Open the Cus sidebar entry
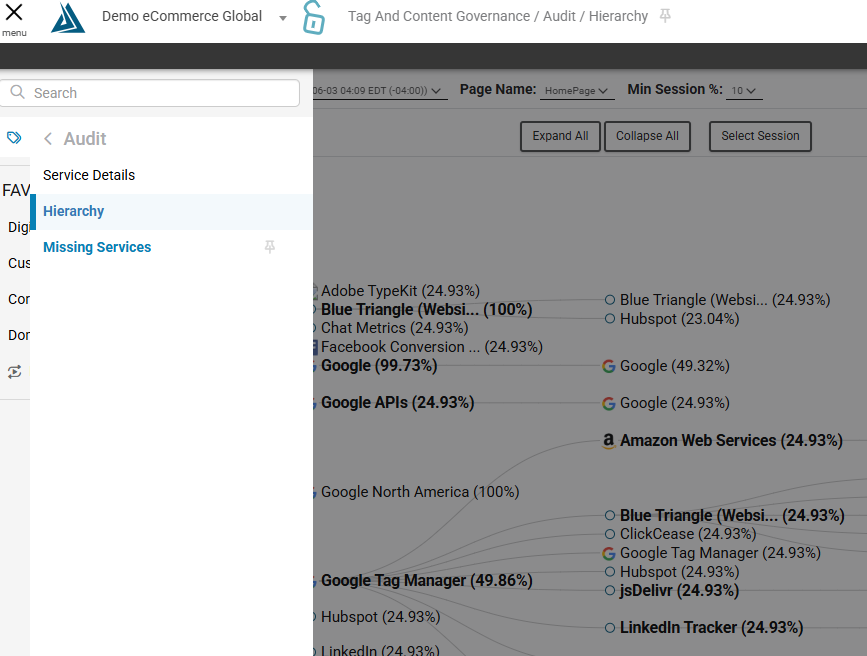 click(x=19, y=263)
